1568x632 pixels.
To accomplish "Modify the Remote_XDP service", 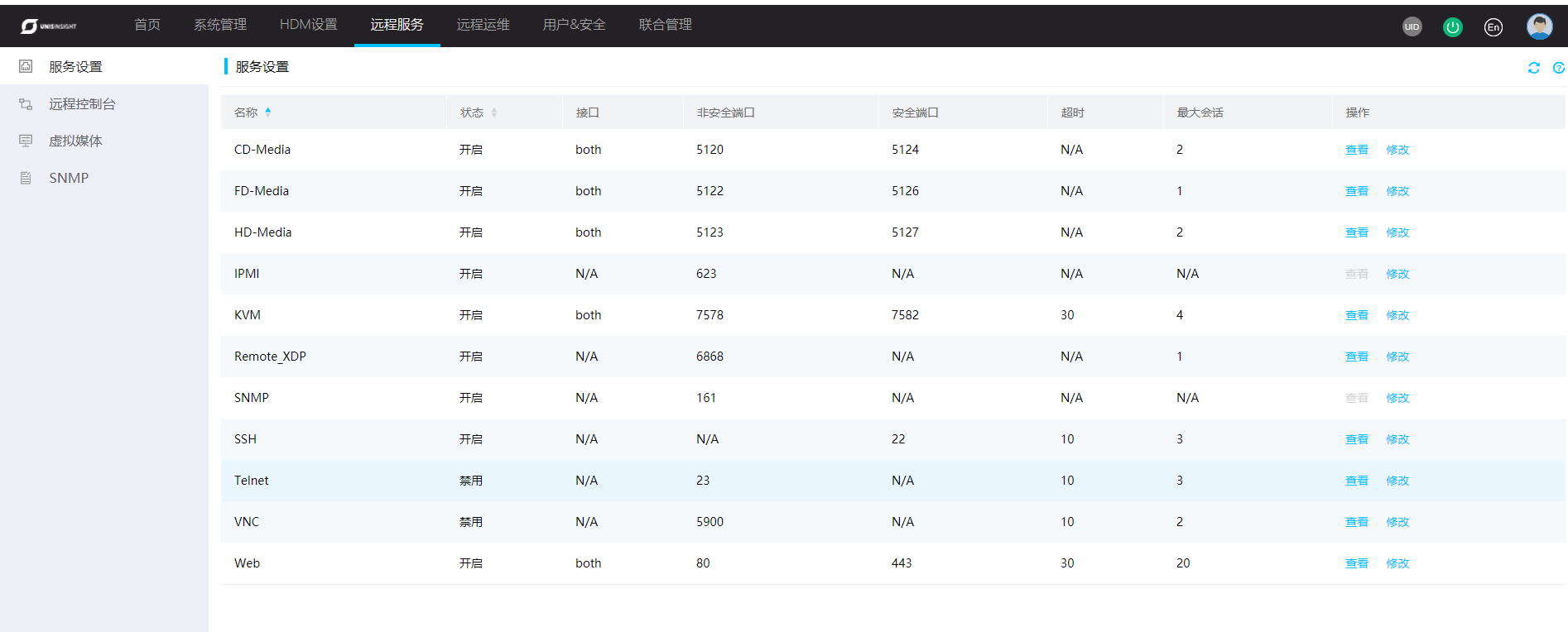I will (x=1397, y=357).
